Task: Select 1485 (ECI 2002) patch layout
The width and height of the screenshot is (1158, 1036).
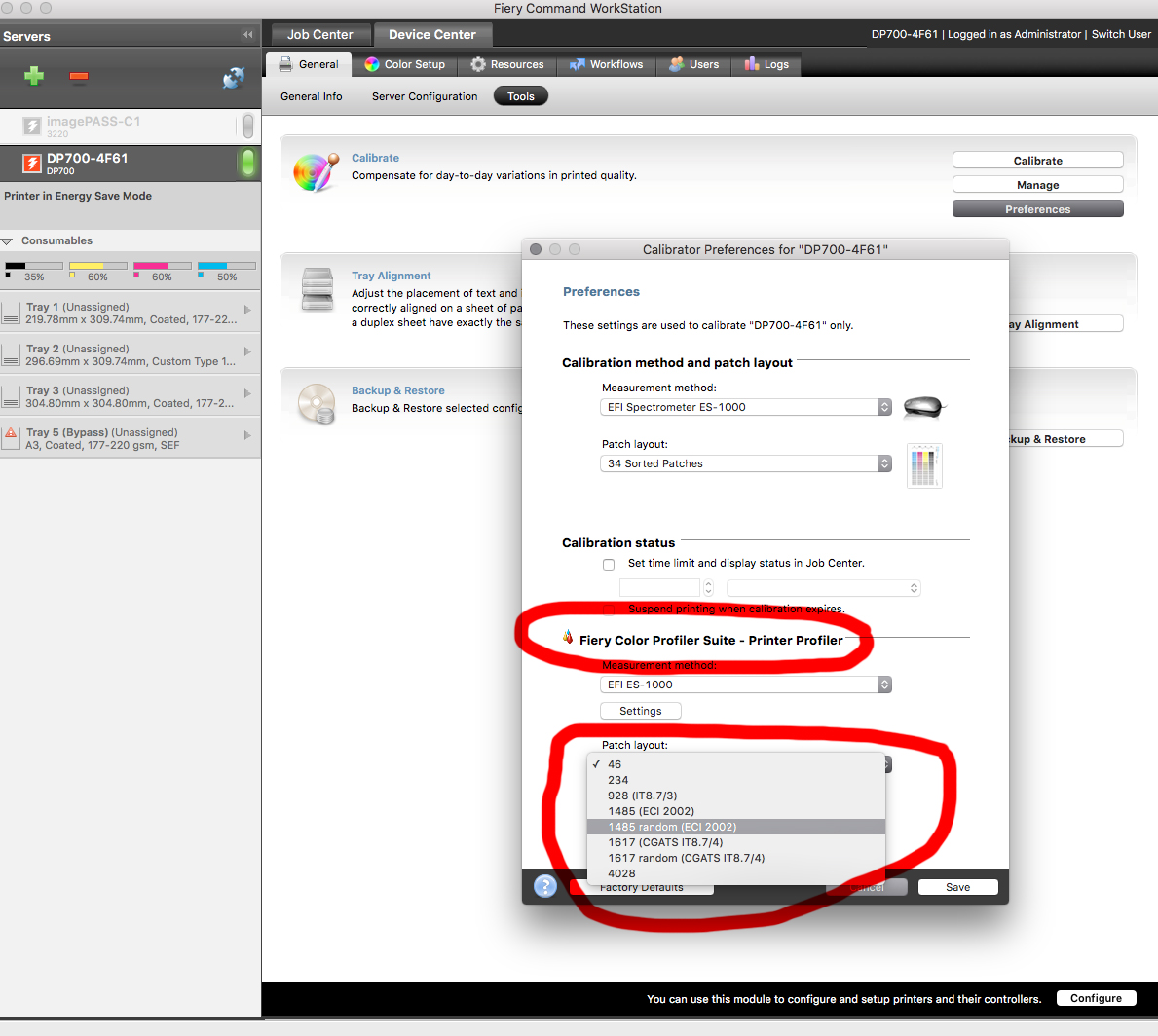Action: [x=735, y=811]
